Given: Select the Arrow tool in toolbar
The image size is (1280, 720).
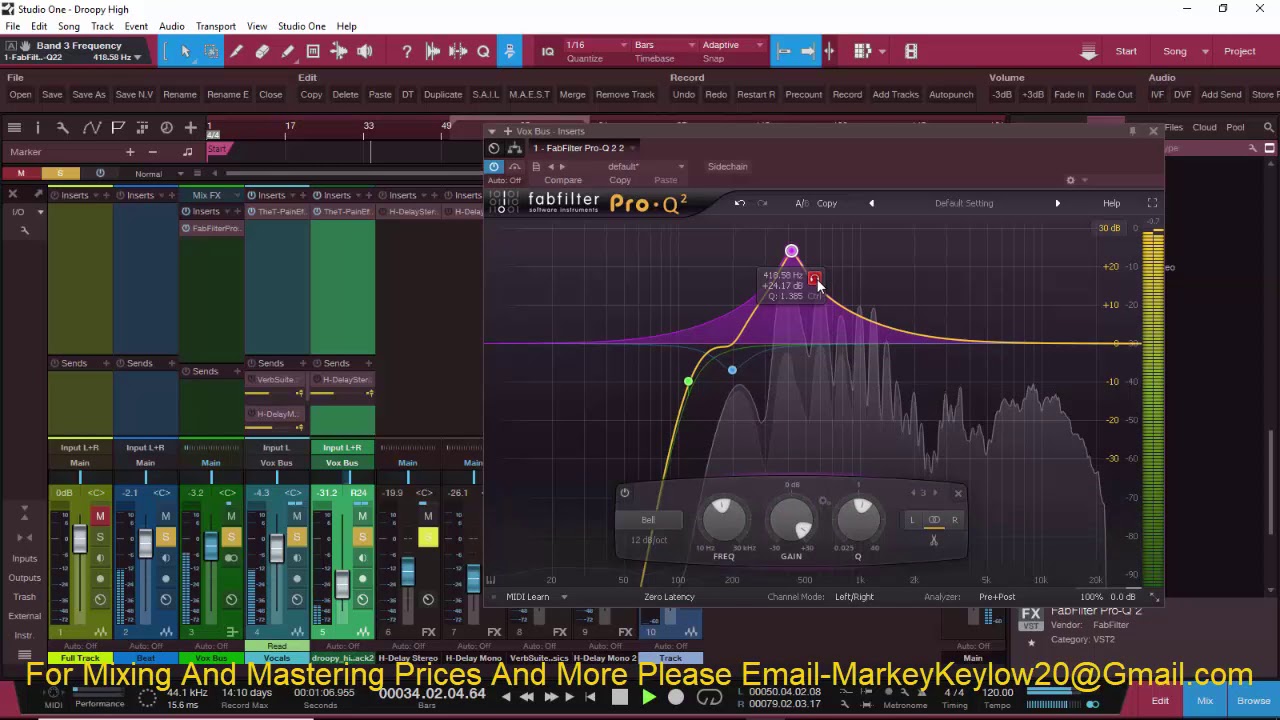Looking at the screenshot, I should pyautogui.click(x=185, y=51).
